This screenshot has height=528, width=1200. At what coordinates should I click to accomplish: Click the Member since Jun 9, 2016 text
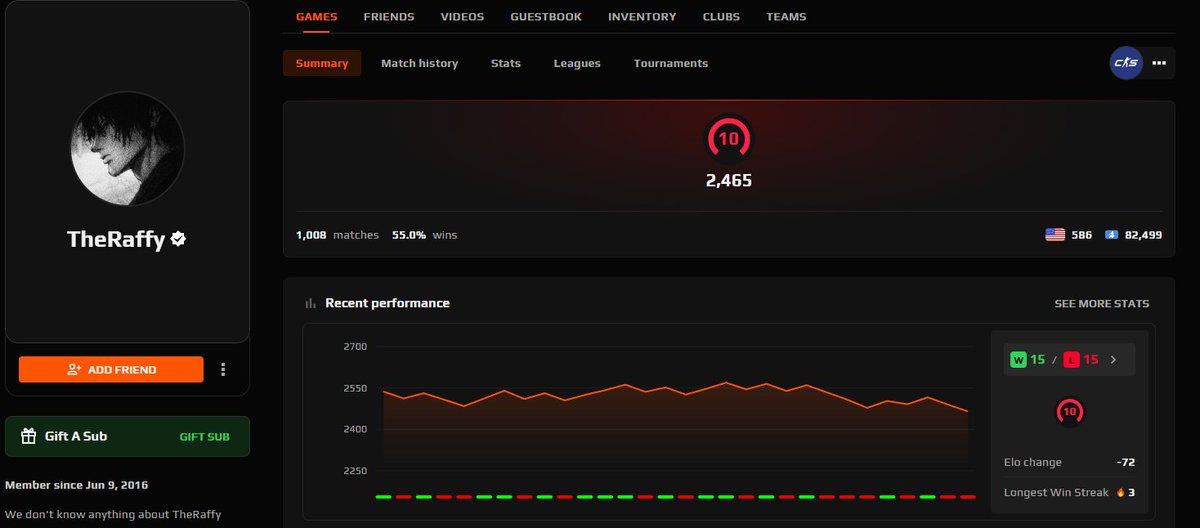pos(77,485)
